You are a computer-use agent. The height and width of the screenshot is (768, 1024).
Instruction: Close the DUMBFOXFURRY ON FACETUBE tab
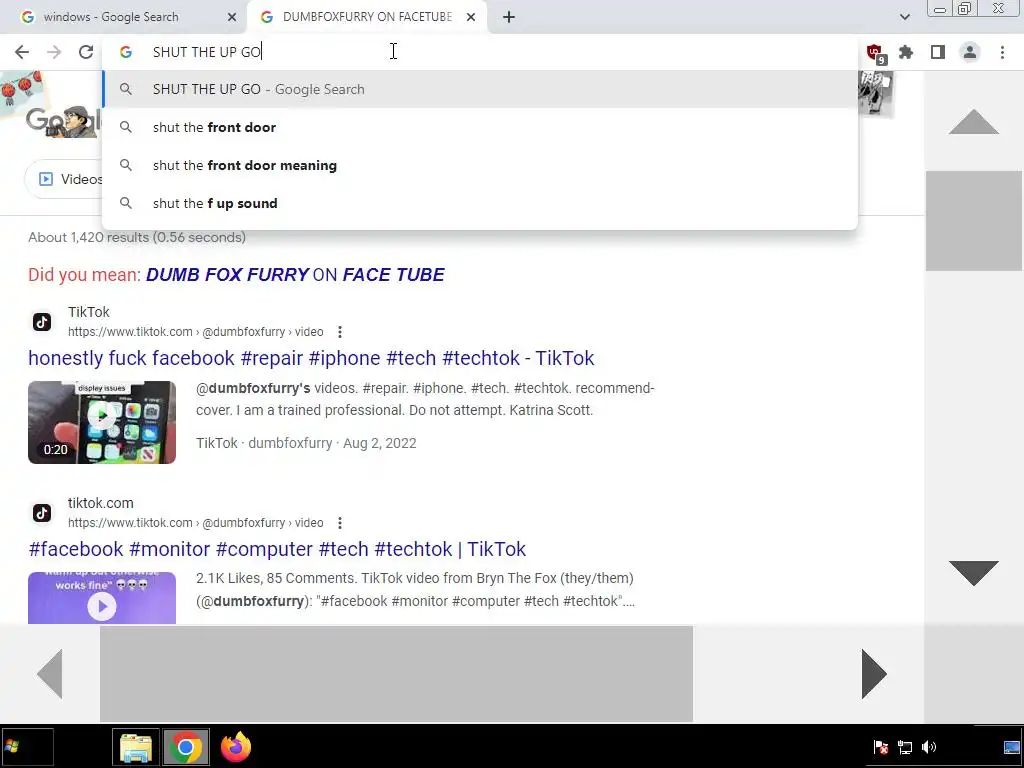pyautogui.click(x=471, y=17)
